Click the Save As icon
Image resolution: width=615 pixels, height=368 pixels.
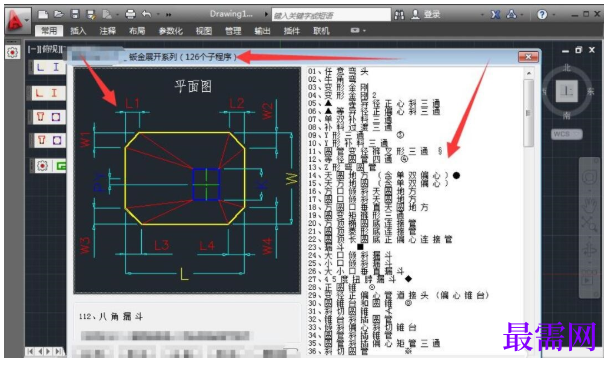[x=91, y=15]
